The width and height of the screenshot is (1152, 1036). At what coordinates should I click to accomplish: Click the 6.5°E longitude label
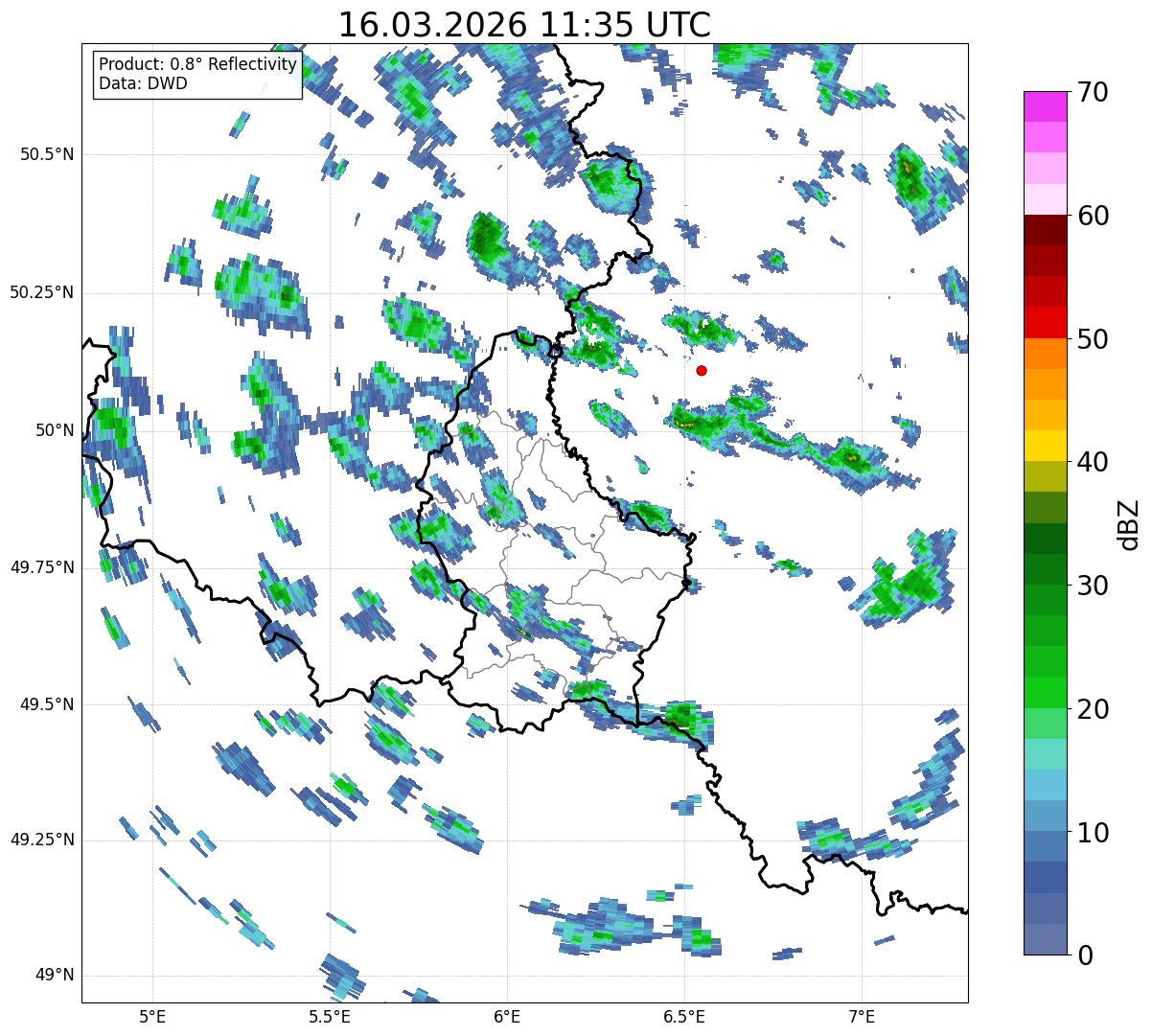click(x=684, y=1016)
